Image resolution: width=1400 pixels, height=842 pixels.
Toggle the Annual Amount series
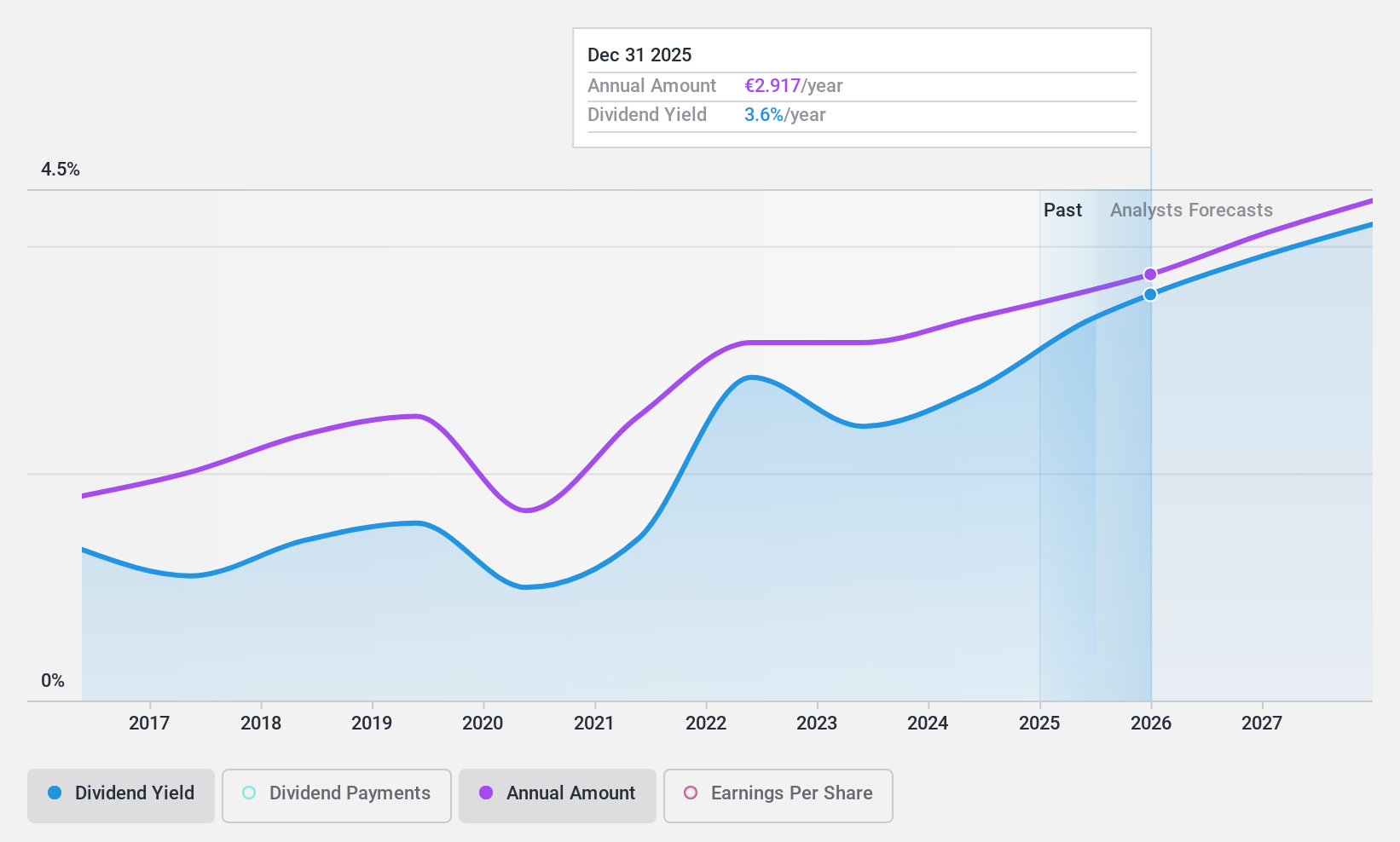[x=558, y=795]
